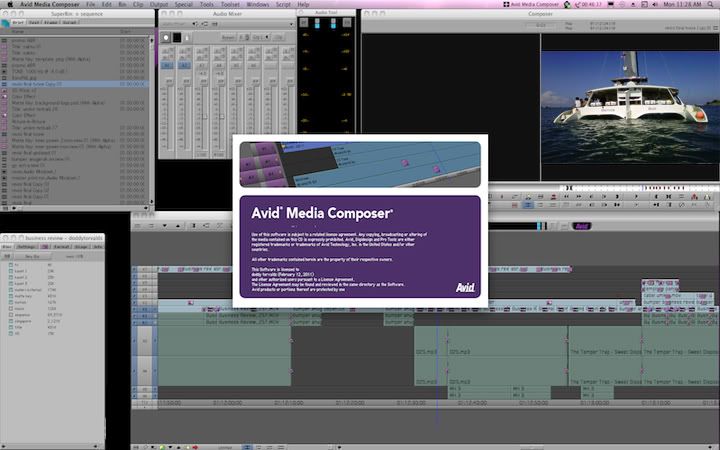This screenshot has height=450, width=720.
Task: Switch to Settings tab in project window
Action: click(x=26, y=247)
